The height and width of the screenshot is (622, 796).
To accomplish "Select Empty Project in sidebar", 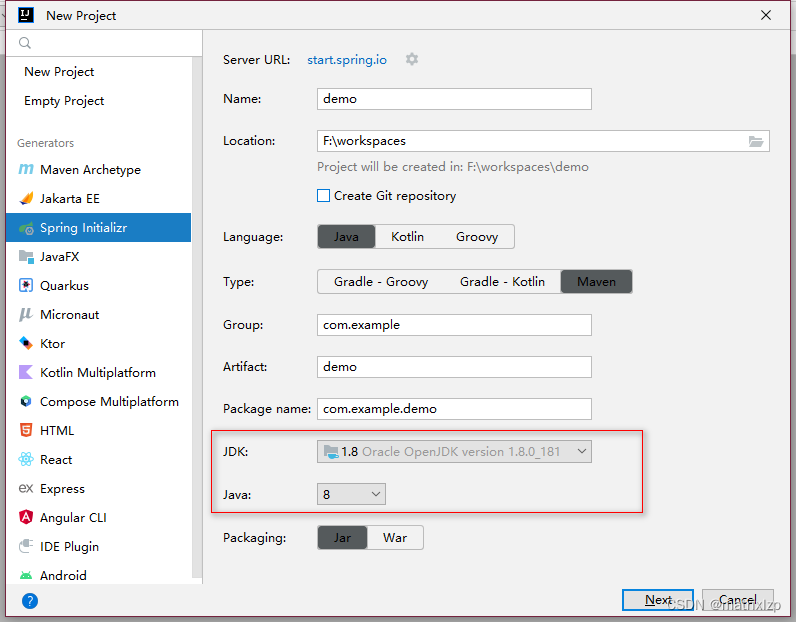I will 64,101.
